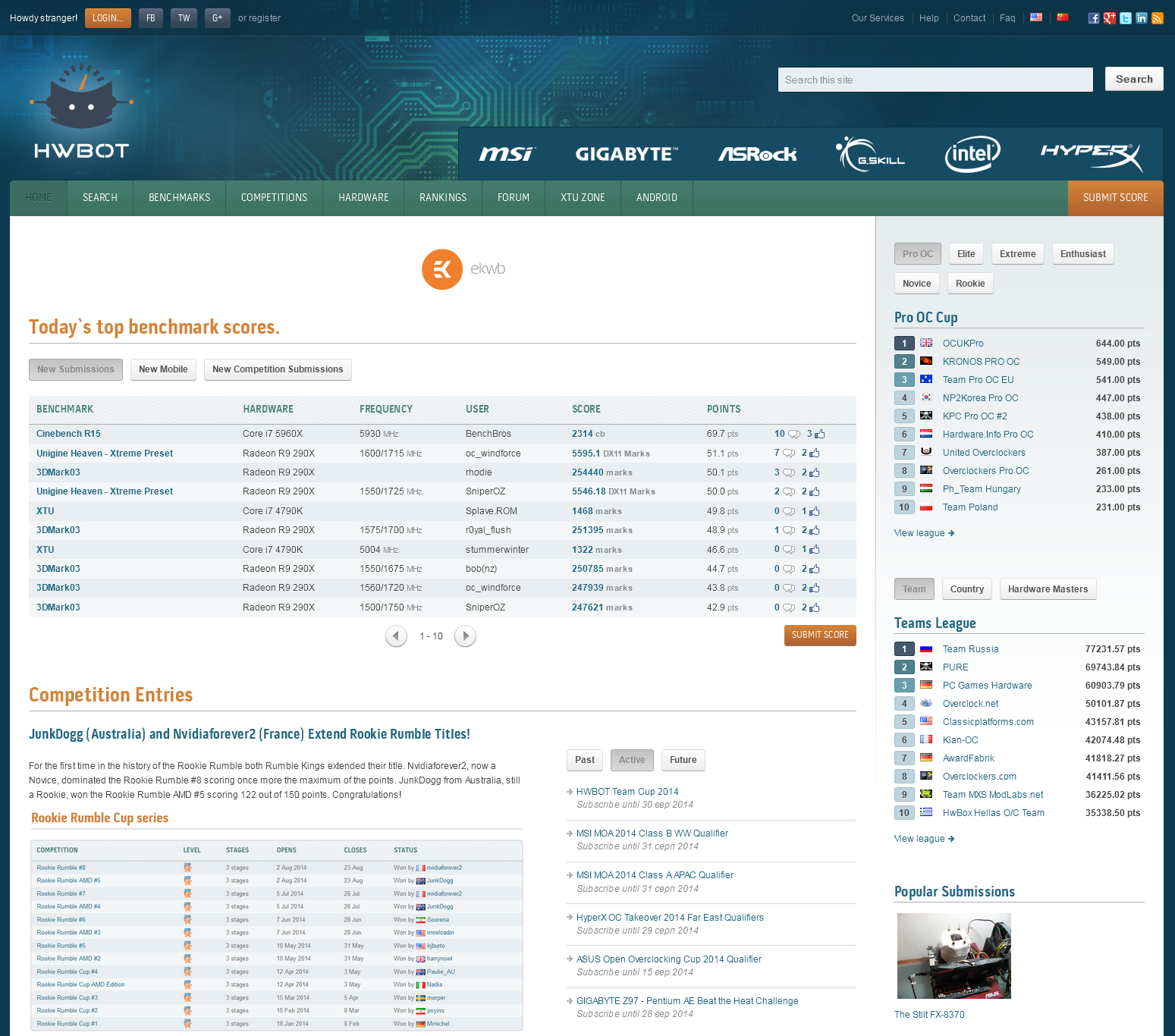The width and height of the screenshot is (1175, 1036).
Task: Like the bob(nz) 3DMark03 score
Action: [x=815, y=570]
